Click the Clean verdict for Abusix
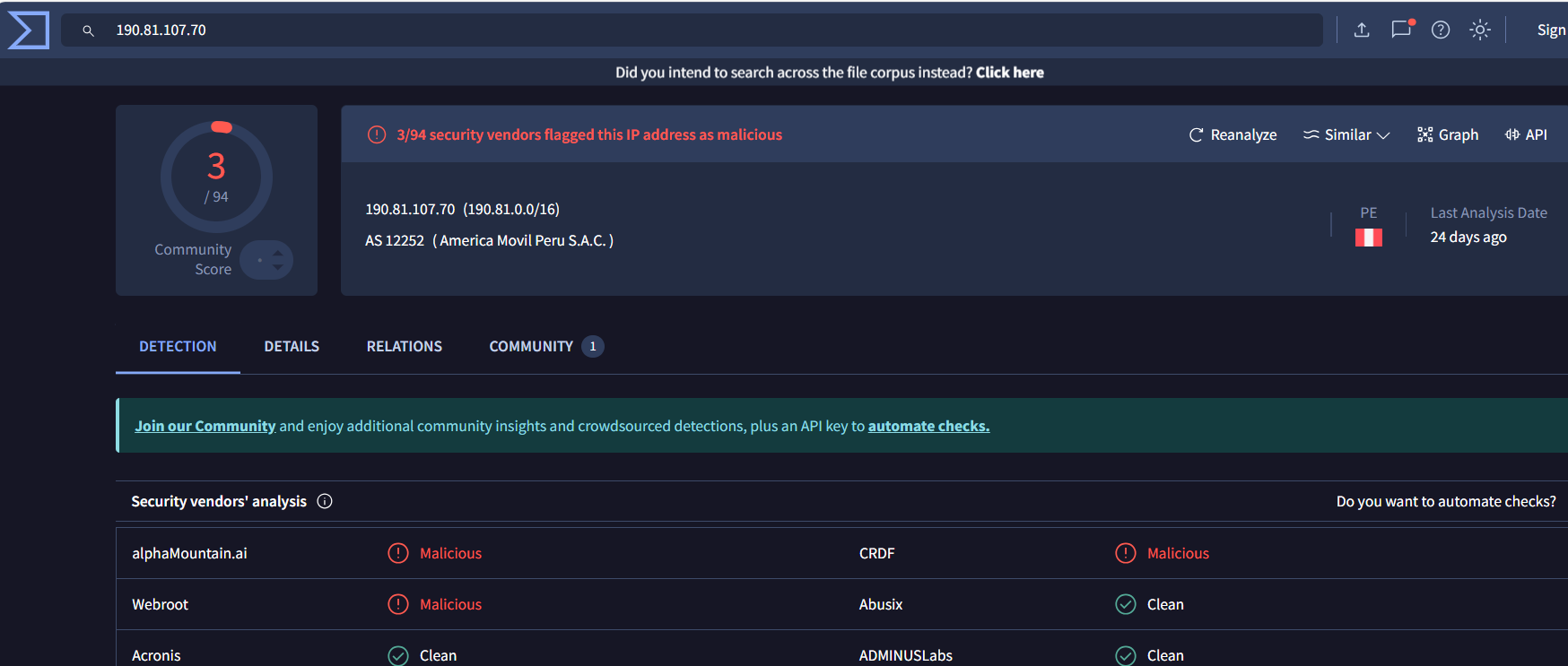This screenshot has width=1568, height=666. [x=1165, y=604]
